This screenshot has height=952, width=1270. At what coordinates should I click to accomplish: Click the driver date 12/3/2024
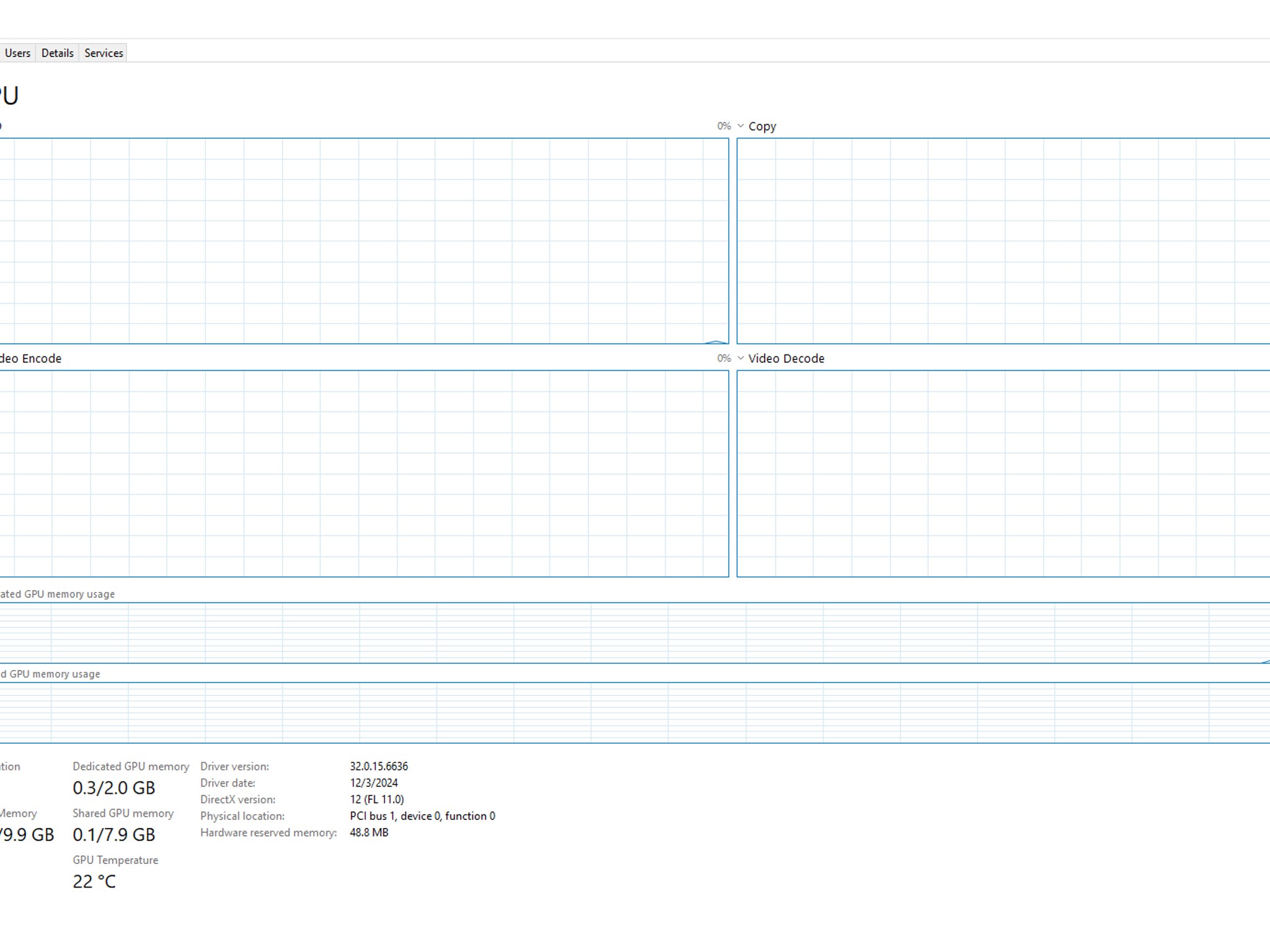373,783
